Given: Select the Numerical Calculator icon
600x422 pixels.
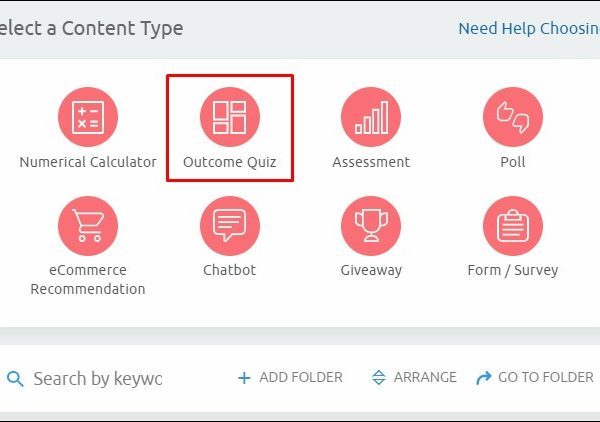Looking at the screenshot, I should (88, 116).
